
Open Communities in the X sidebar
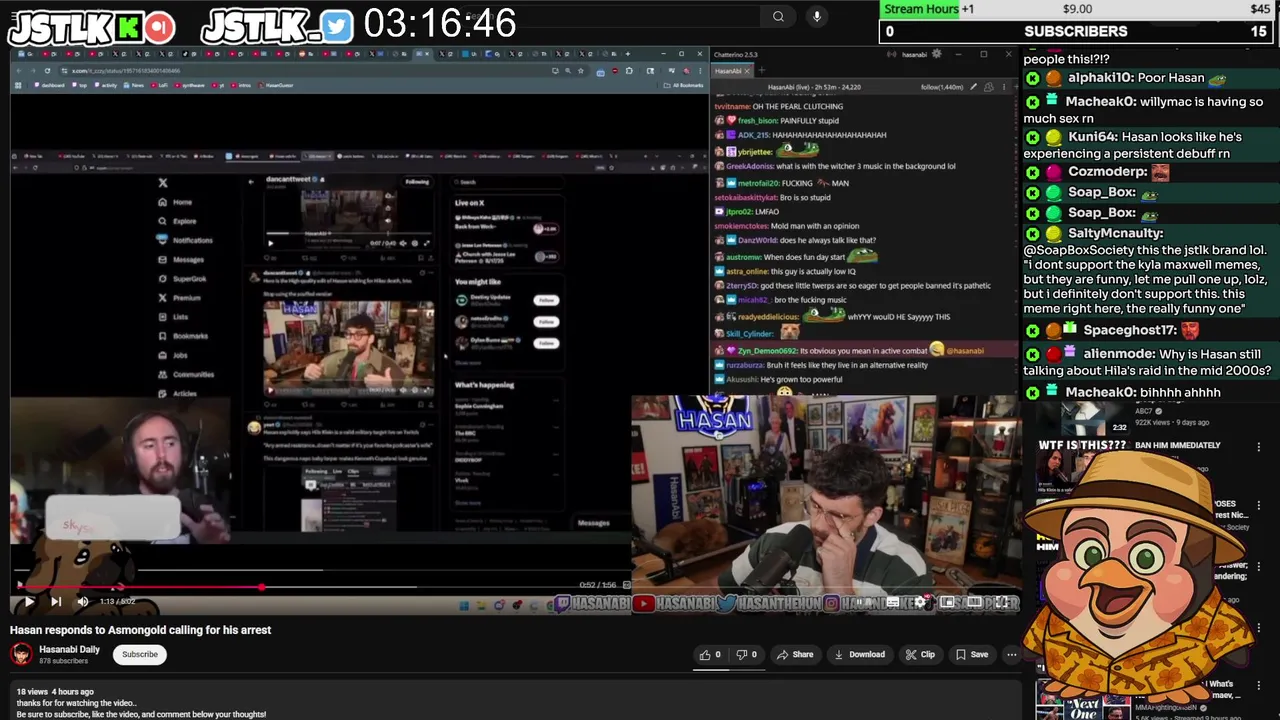tap(186, 374)
